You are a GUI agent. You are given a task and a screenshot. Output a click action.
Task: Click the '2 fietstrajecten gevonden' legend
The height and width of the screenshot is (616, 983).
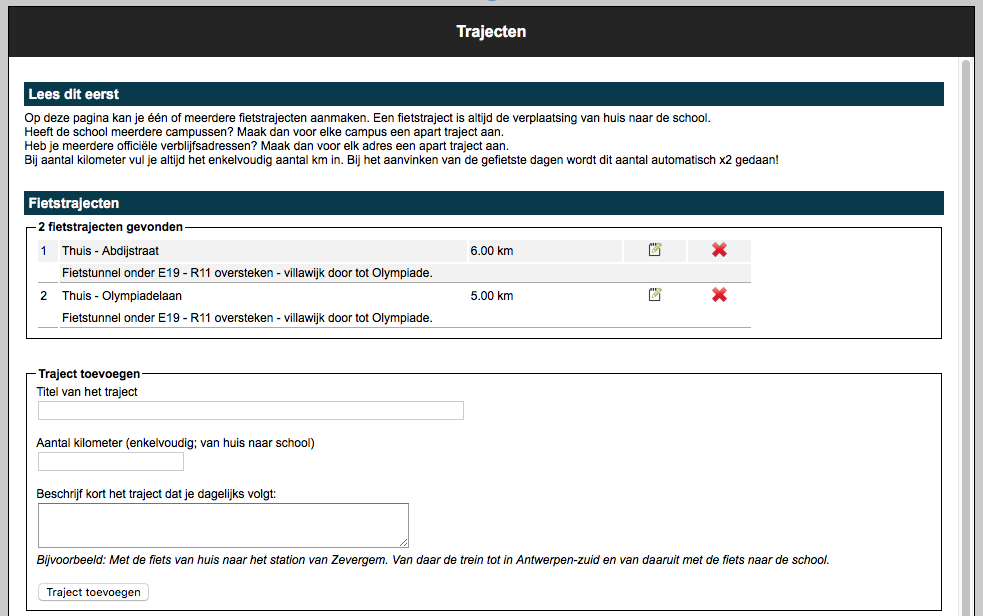click(110, 227)
